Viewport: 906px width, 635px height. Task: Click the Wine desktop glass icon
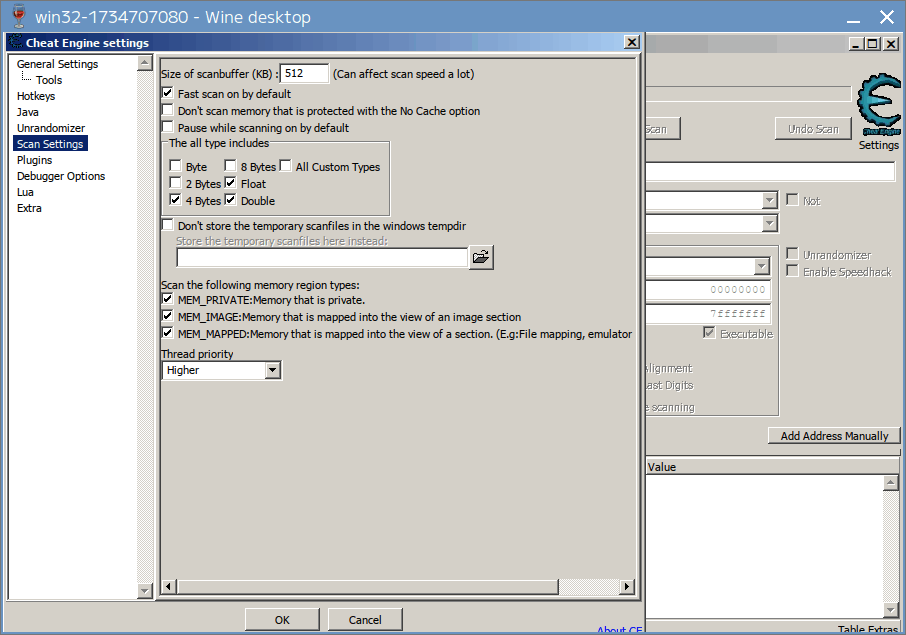pyautogui.click(x=19, y=16)
